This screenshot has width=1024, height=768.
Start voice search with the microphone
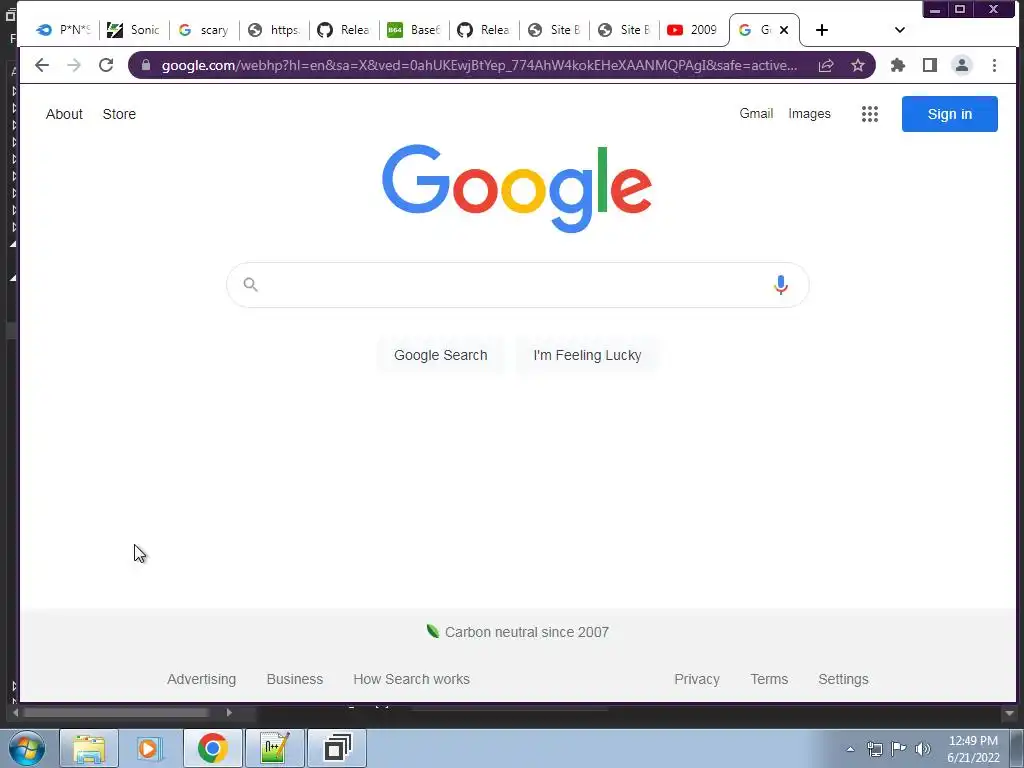point(780,285)
